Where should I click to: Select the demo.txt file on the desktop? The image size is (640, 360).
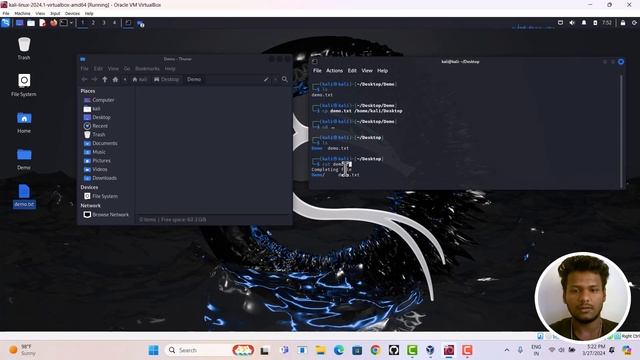click(24, 196)
